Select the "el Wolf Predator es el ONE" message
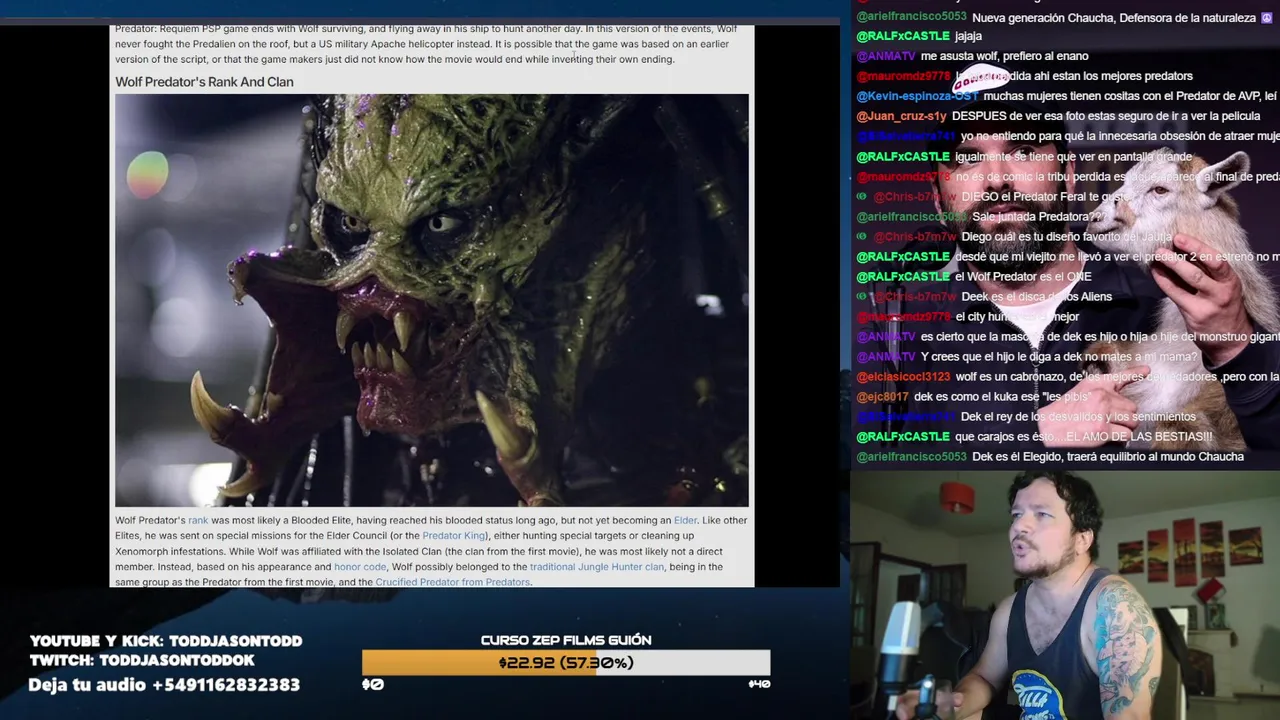This screenshot has height=720, width=1280. 974,277
